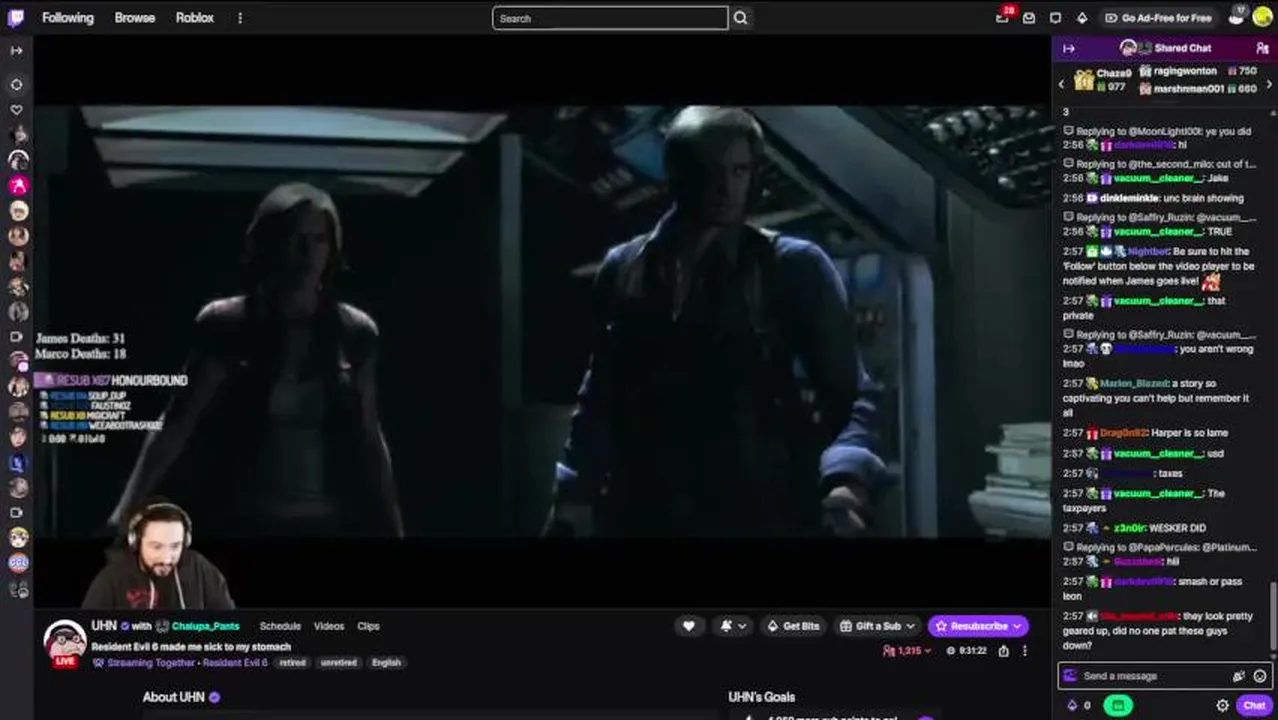Click the UHN's Goals heading
Image resolution: width=1278 pixels, height=720 pixels.
point(762,697)
